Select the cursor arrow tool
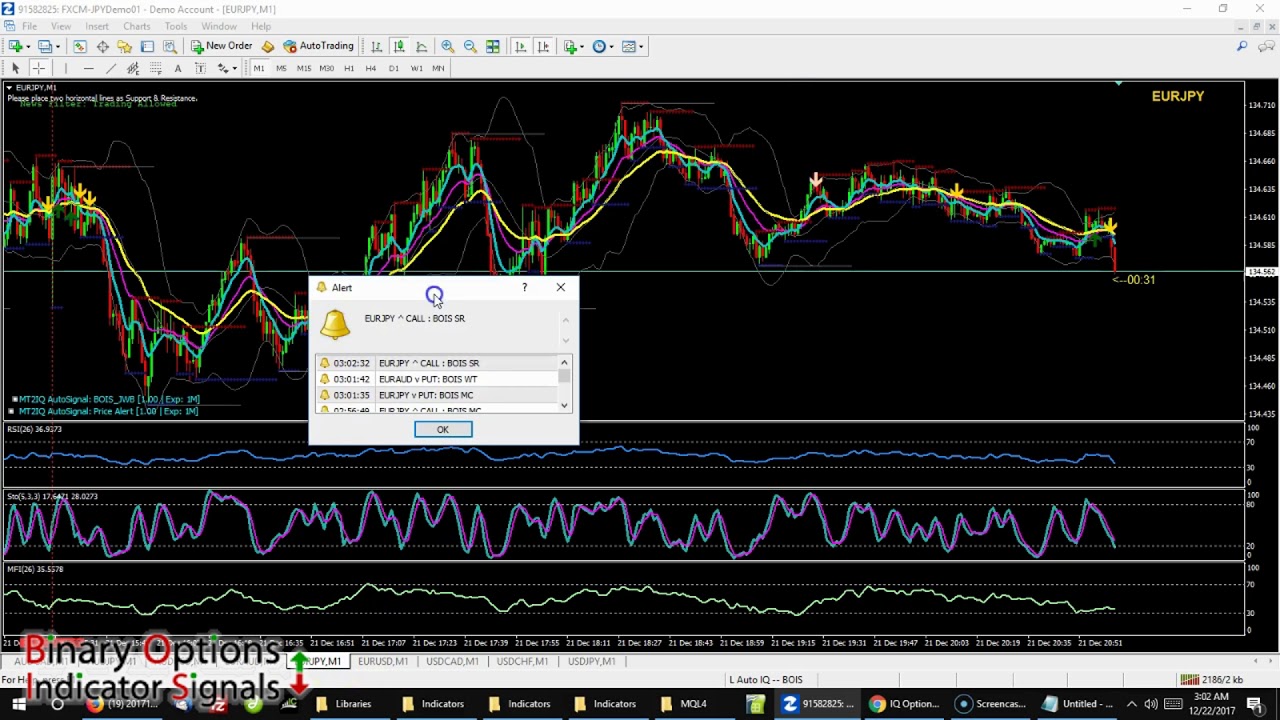 (x=15, y=68)
